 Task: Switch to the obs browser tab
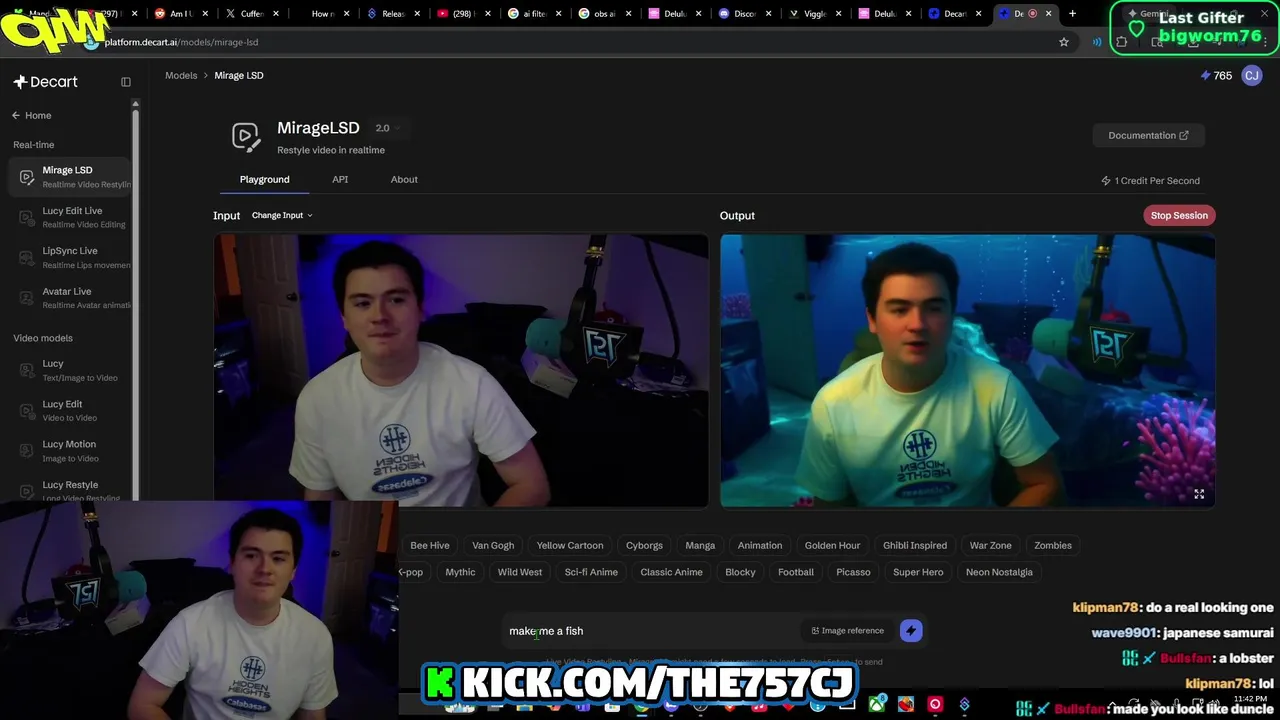(x=605, y=14)
